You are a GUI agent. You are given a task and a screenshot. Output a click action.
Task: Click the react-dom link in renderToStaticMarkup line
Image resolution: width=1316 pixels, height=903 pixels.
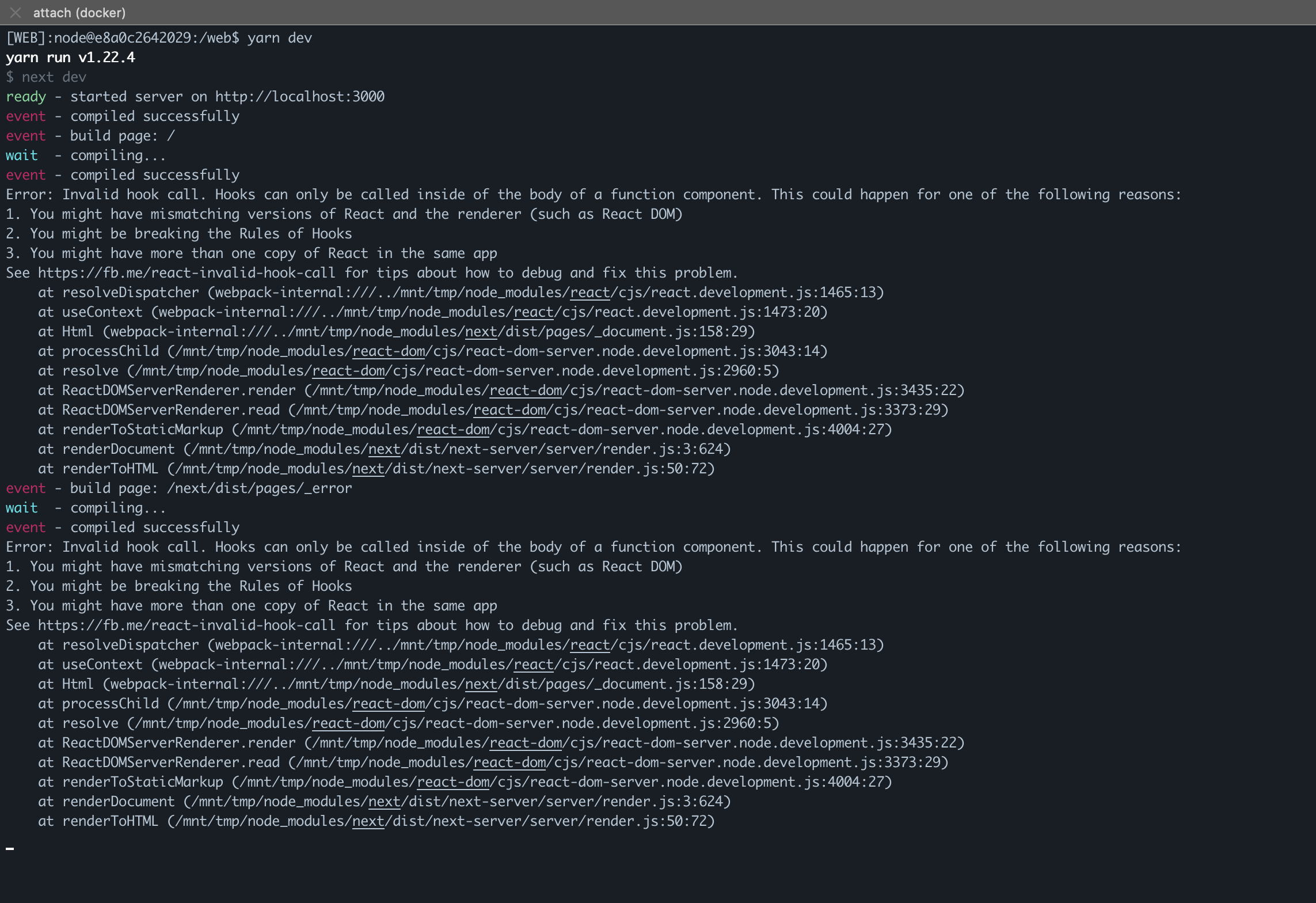(452, 429)
